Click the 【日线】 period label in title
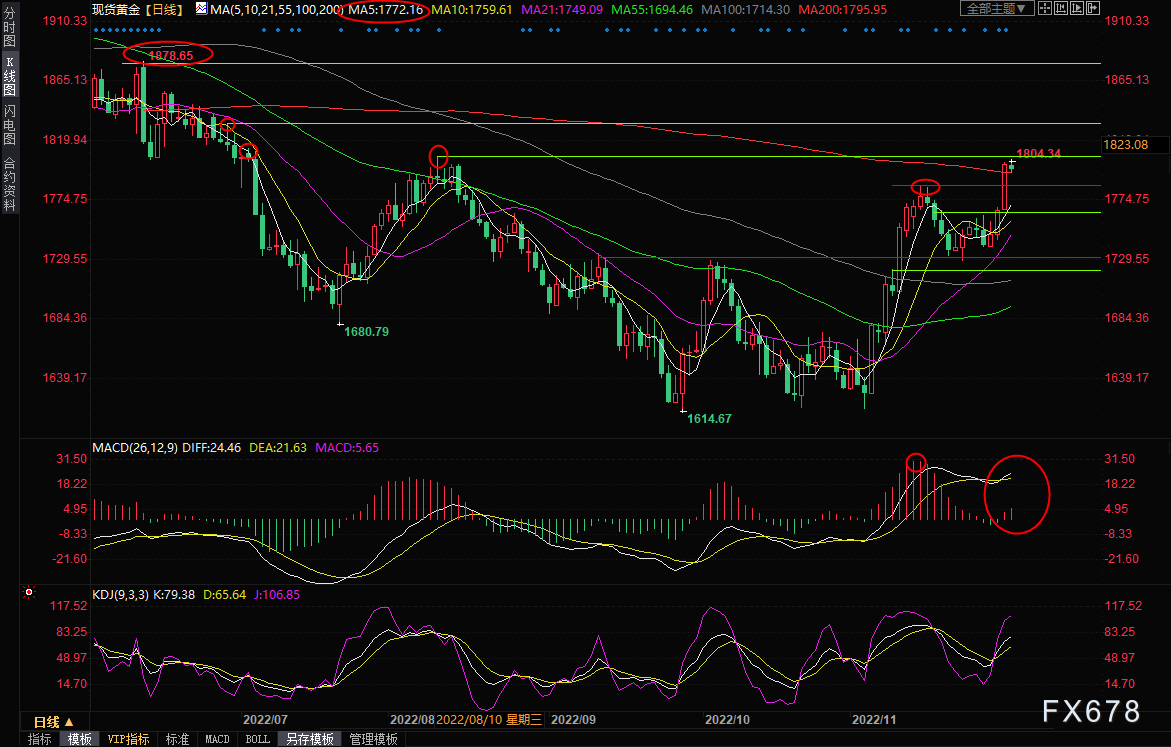This screenshot has width=1171, height=747. pyautogui.click(x=162, y=10)
